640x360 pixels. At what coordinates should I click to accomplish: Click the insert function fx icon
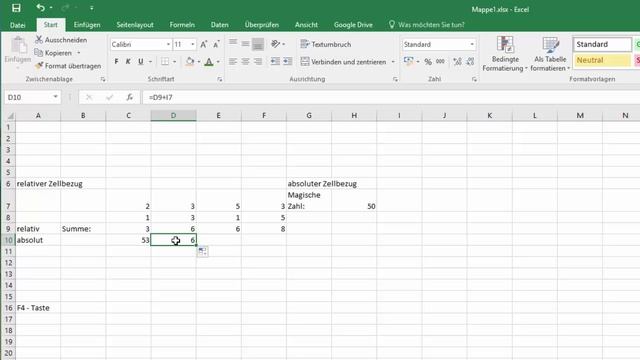click(x=129, y=97)
